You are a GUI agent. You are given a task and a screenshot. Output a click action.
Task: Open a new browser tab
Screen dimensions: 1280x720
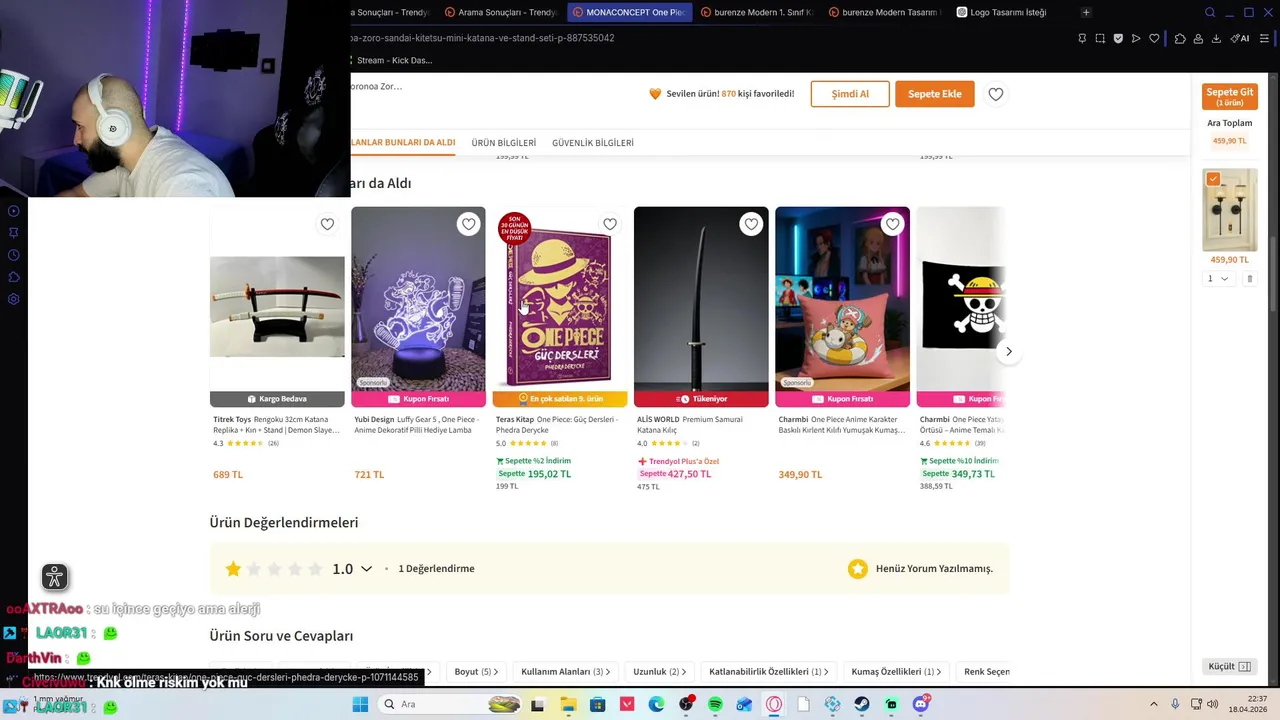pos(1086,12)
